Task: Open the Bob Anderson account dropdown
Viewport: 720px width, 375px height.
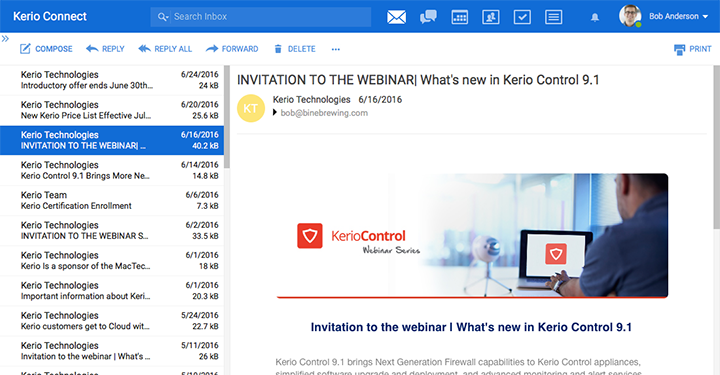Action: coord(678,16)
